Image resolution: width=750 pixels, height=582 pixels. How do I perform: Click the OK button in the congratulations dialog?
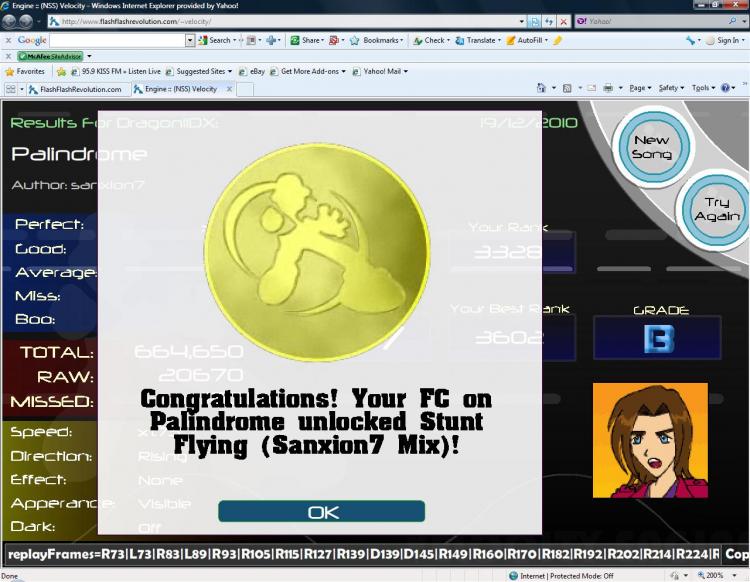(x=321, y=512)
